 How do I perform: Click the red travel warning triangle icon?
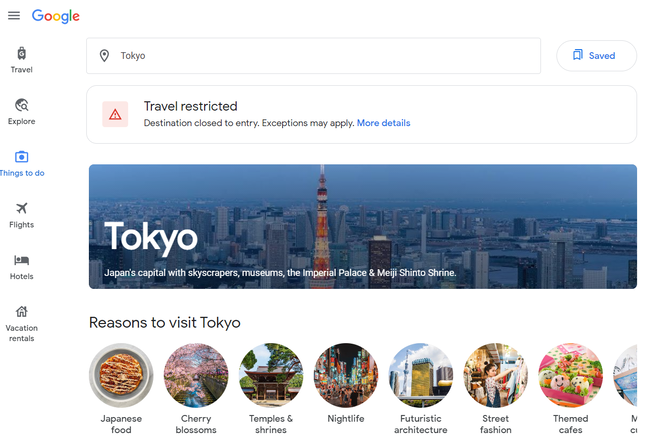pos(115,114)
